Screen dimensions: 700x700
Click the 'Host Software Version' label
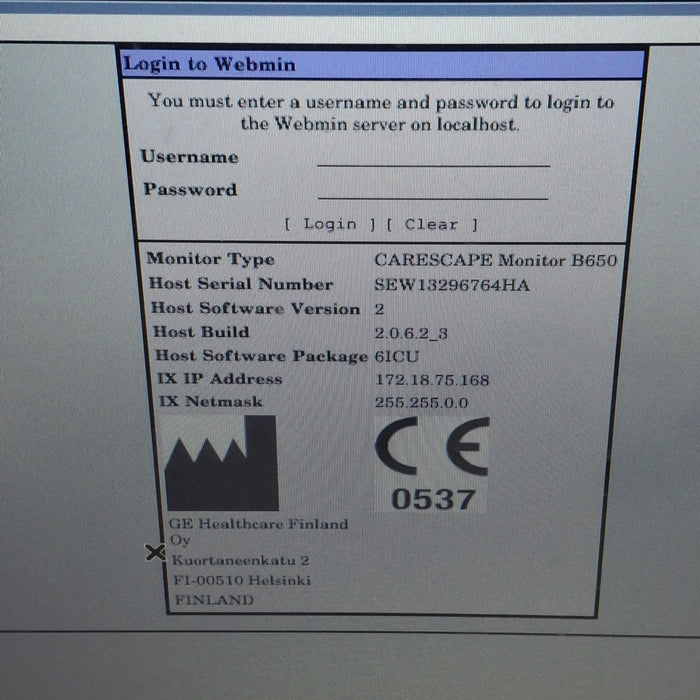click(255, 308)
